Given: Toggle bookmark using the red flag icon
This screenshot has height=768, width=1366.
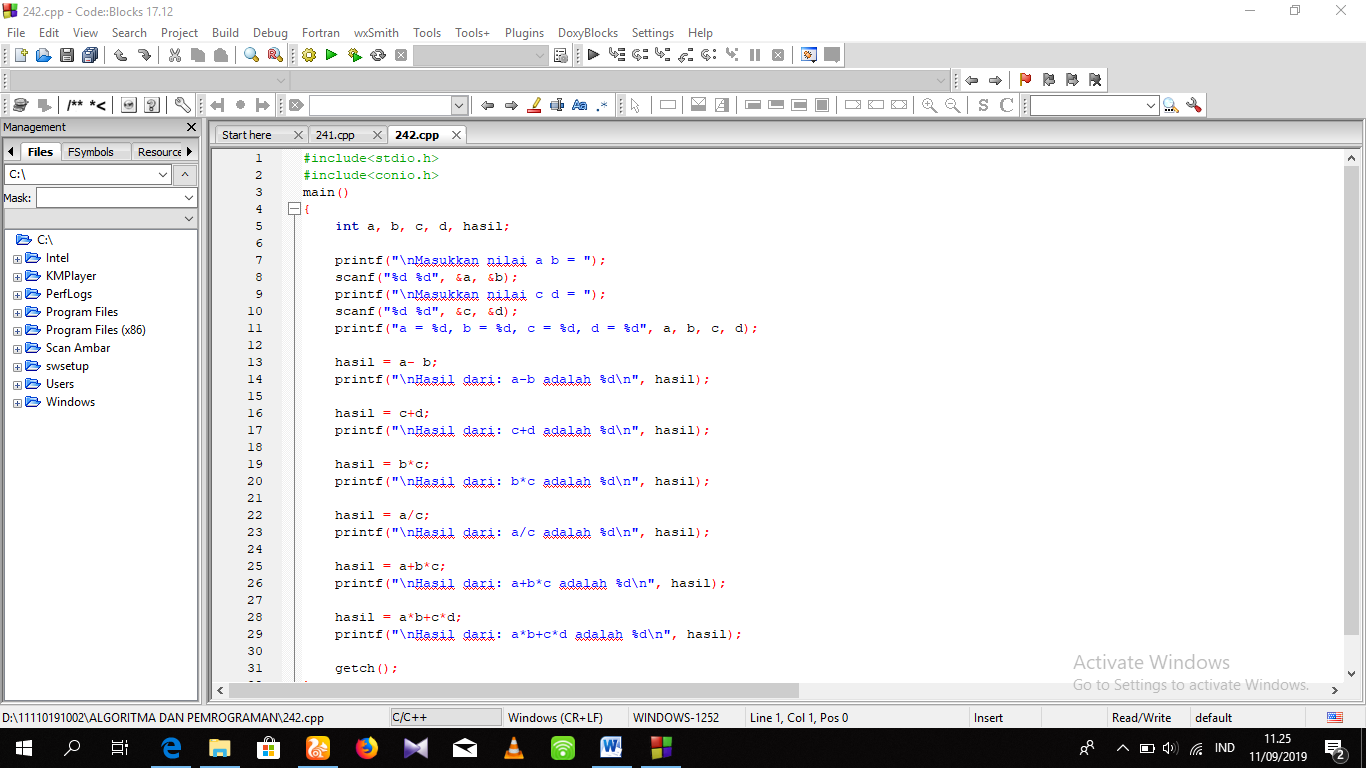Looking at the screenshot, I should point(1025,80).
